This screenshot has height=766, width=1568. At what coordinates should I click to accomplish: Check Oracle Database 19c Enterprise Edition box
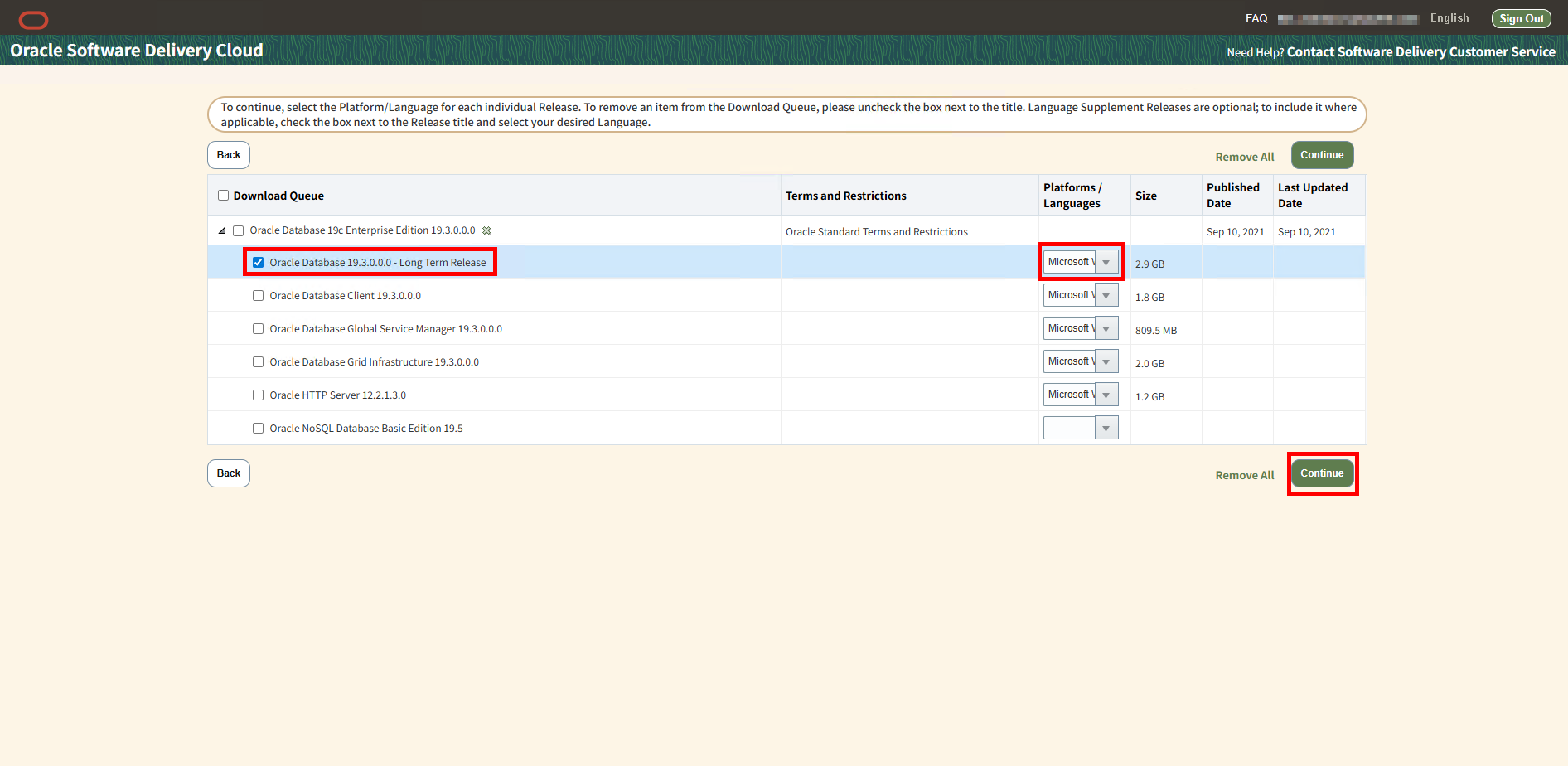(x=239, y=231)
